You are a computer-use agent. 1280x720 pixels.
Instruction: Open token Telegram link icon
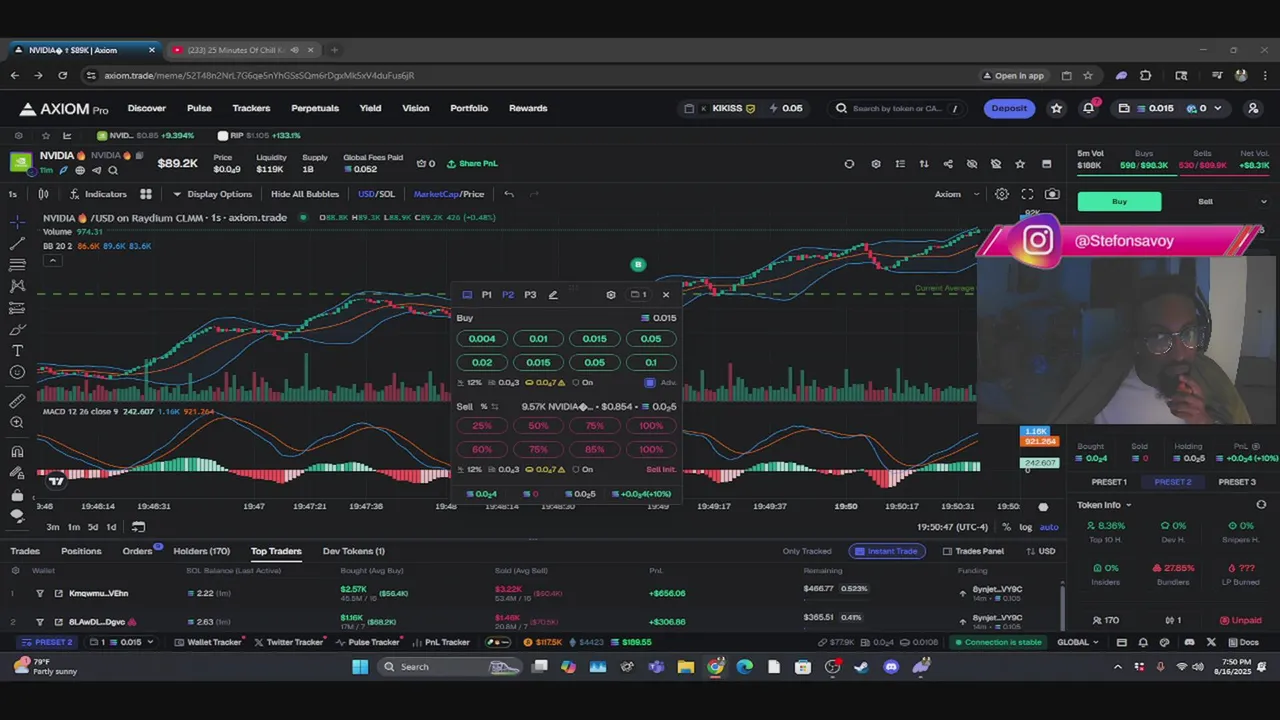point(96,170)
